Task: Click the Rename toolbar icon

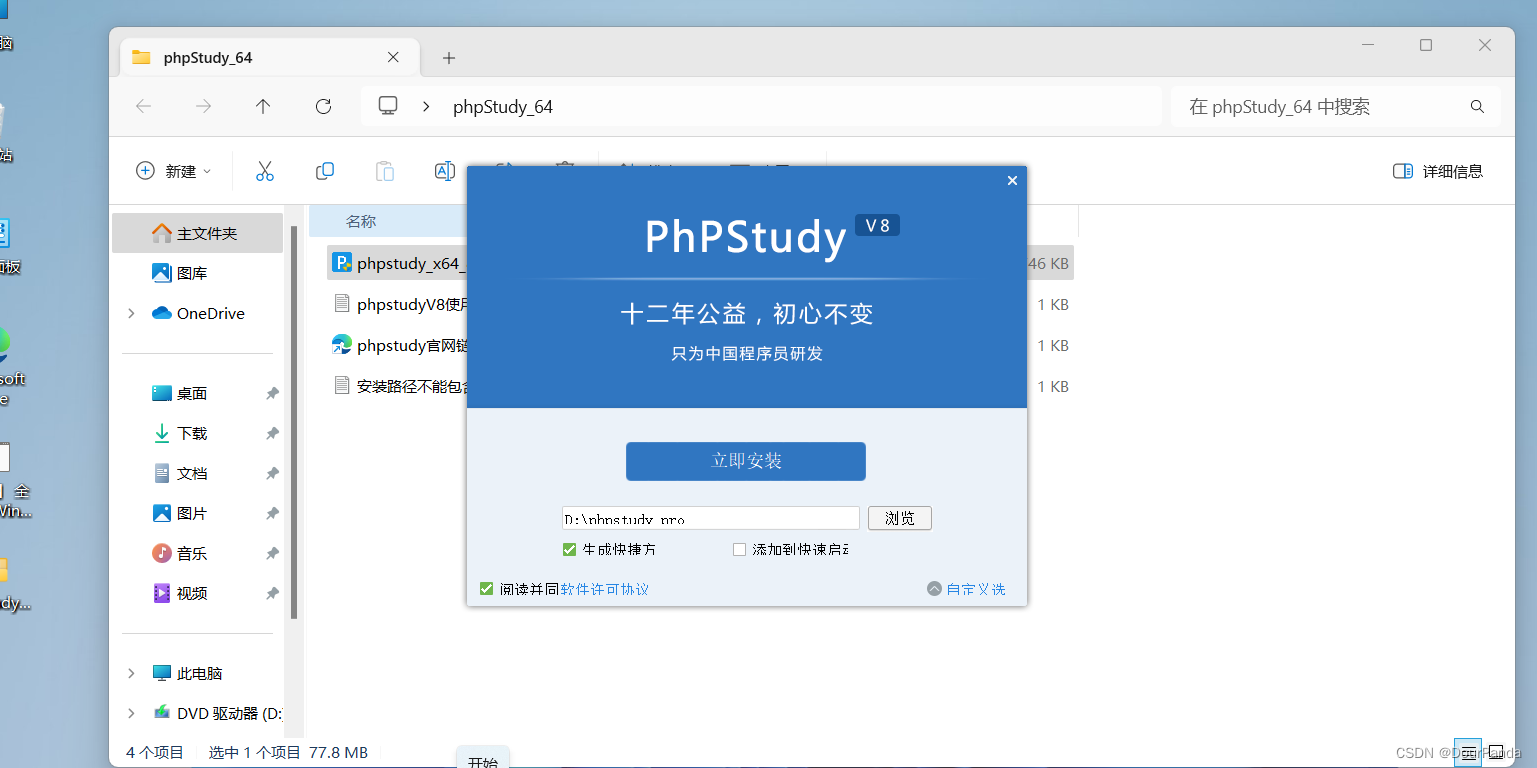Action: point(445,171)
